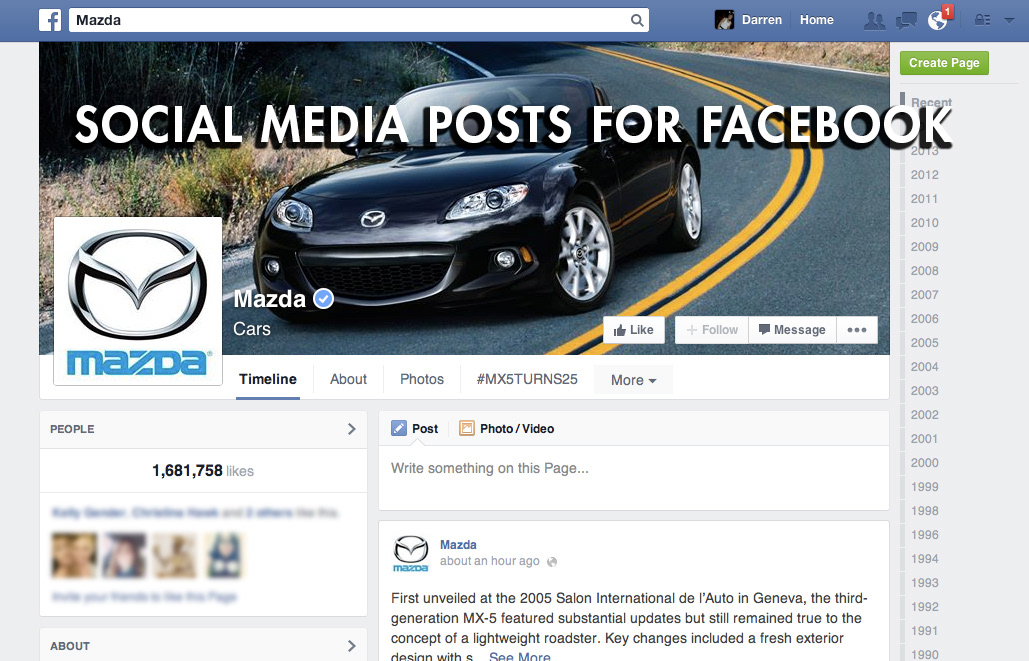This screenshot has height=661, width=1029.
Task: Open the Photos tab
Action: pos(422,379)
